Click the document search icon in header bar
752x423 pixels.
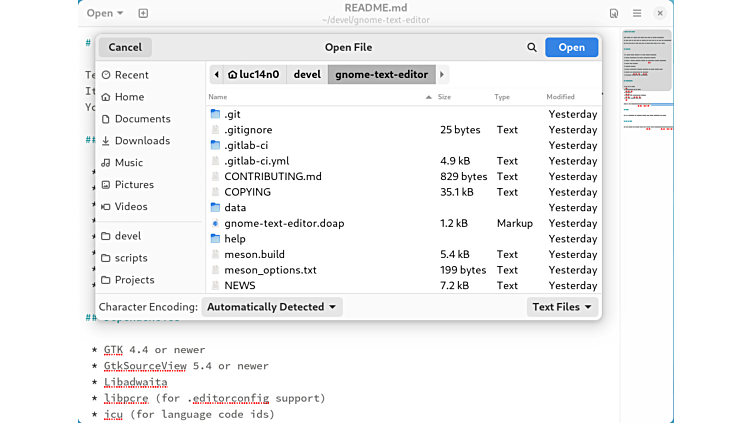pos(614,13)
